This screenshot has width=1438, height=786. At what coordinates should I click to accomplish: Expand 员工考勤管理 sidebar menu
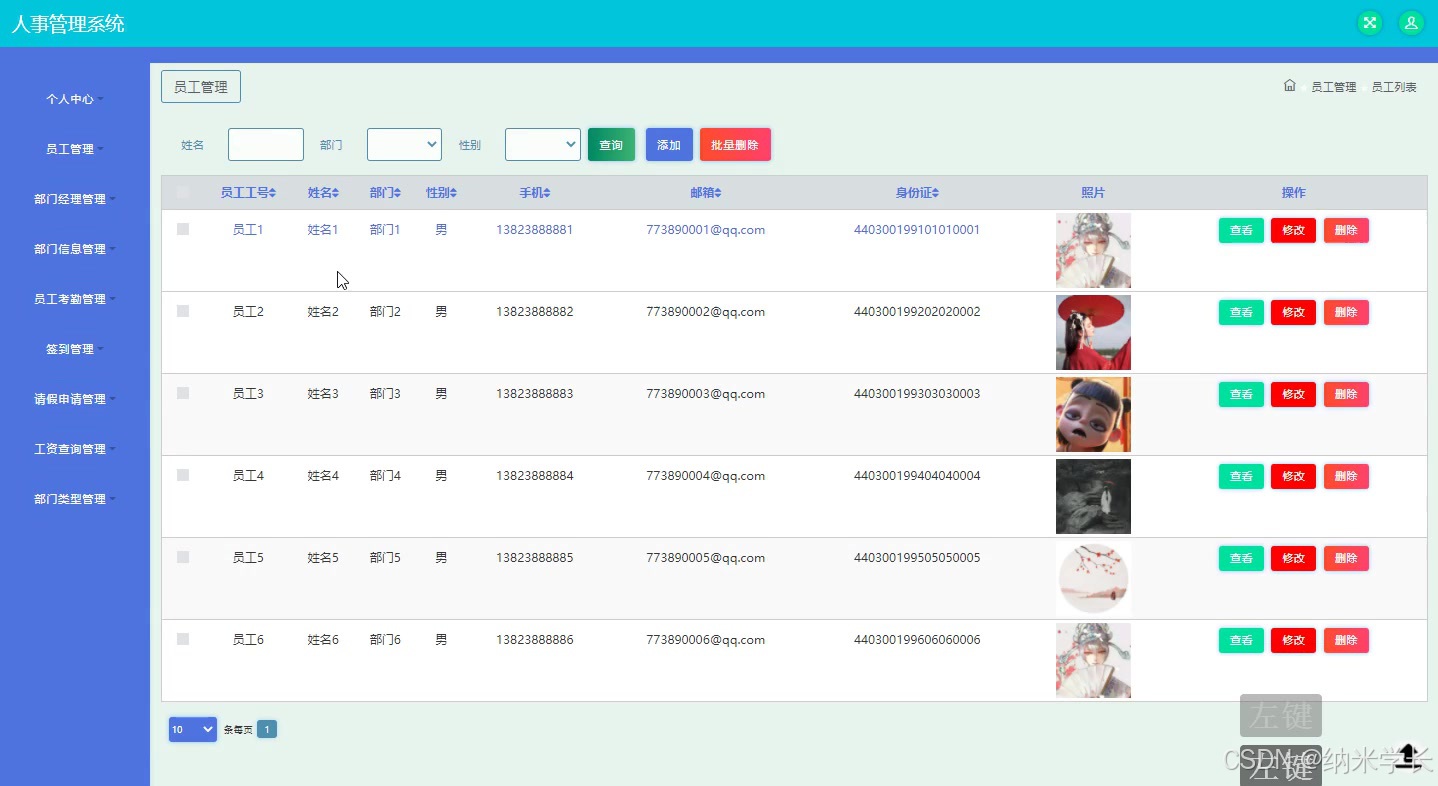pos(74,299)
